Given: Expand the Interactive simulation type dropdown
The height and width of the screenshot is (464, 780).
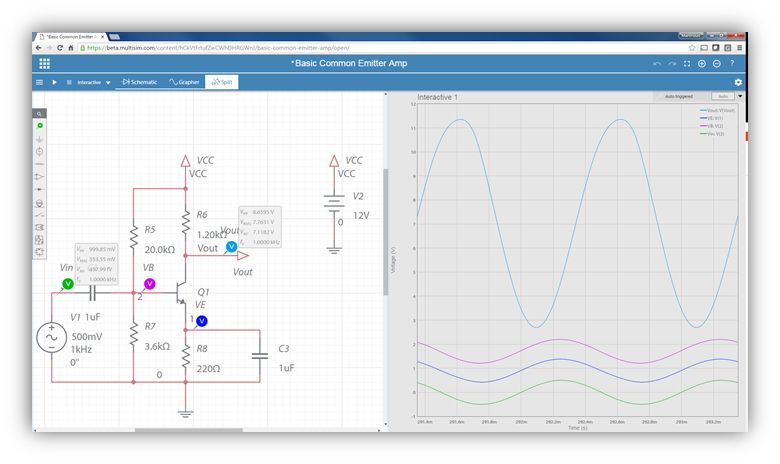Looking at the screenshot, I should [108, 83].
